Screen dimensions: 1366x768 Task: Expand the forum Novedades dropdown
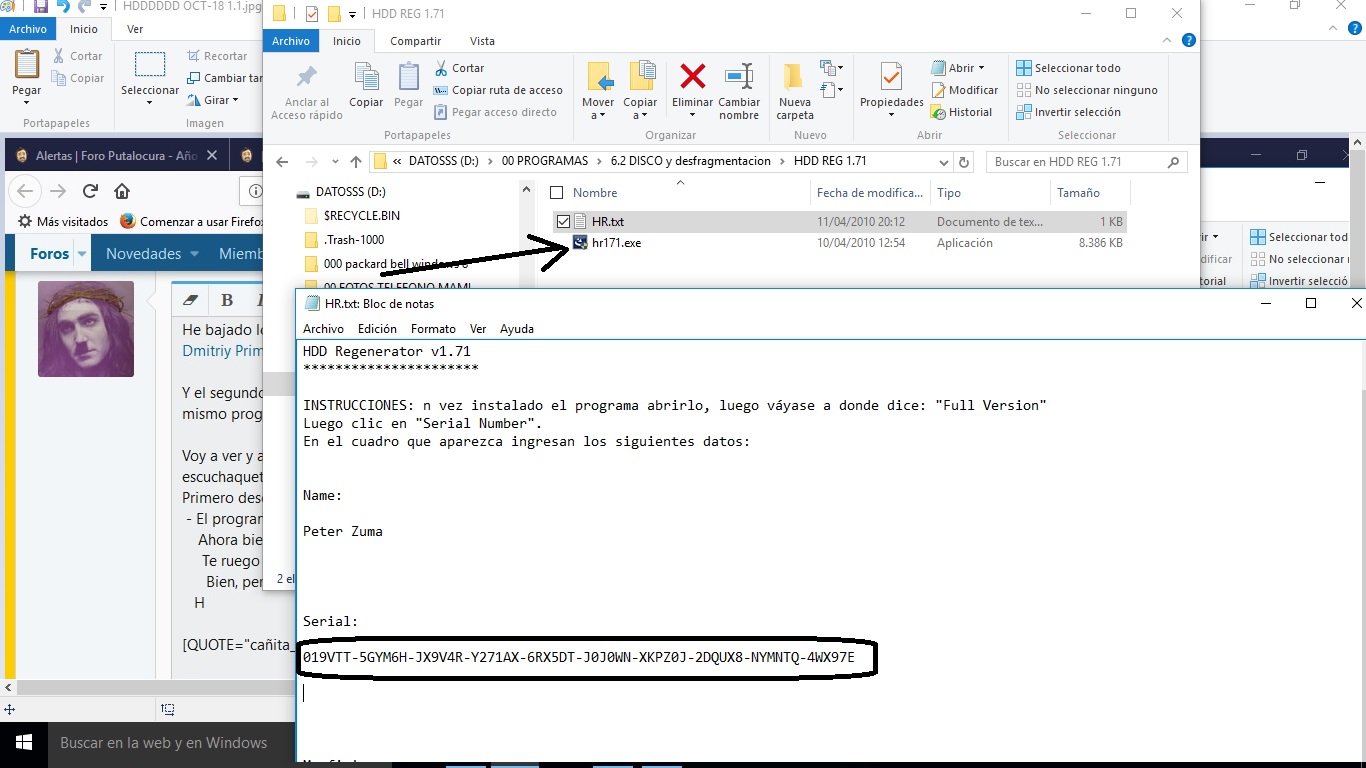194,254
